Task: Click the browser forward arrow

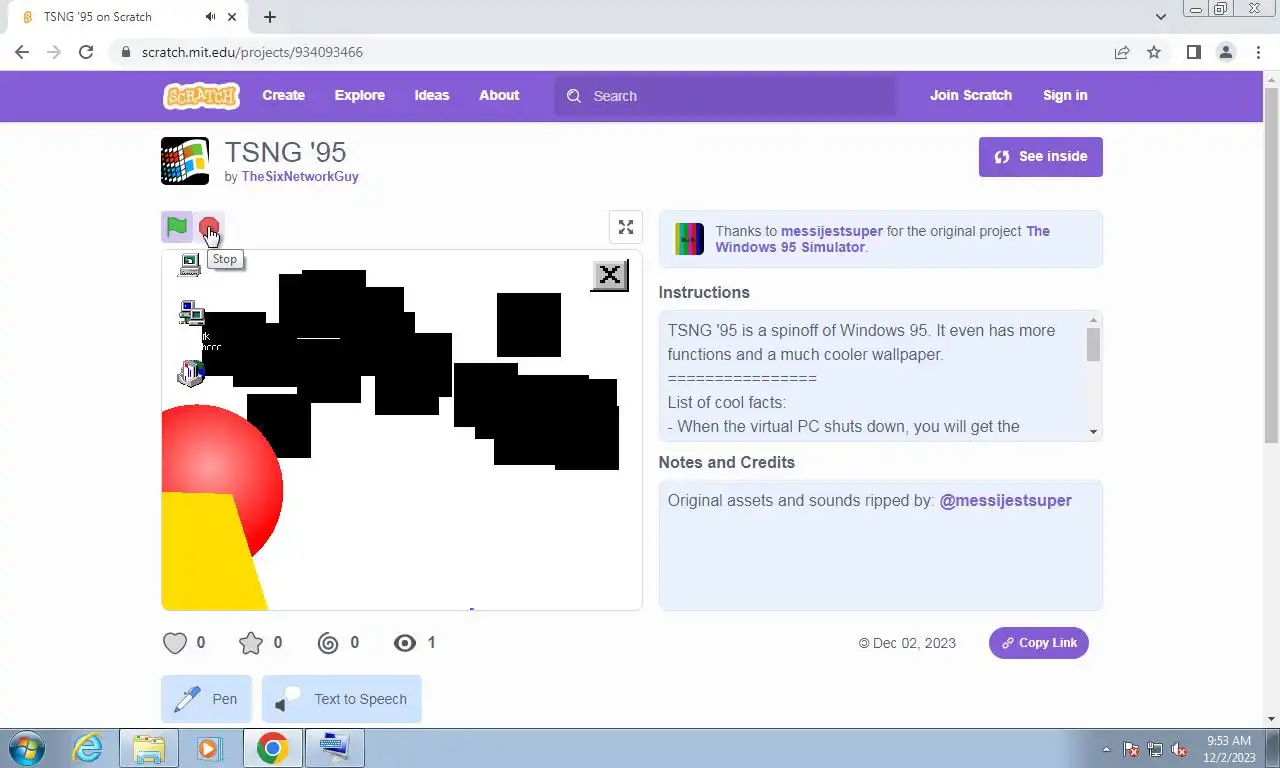Action: click(x=54, y=52)
